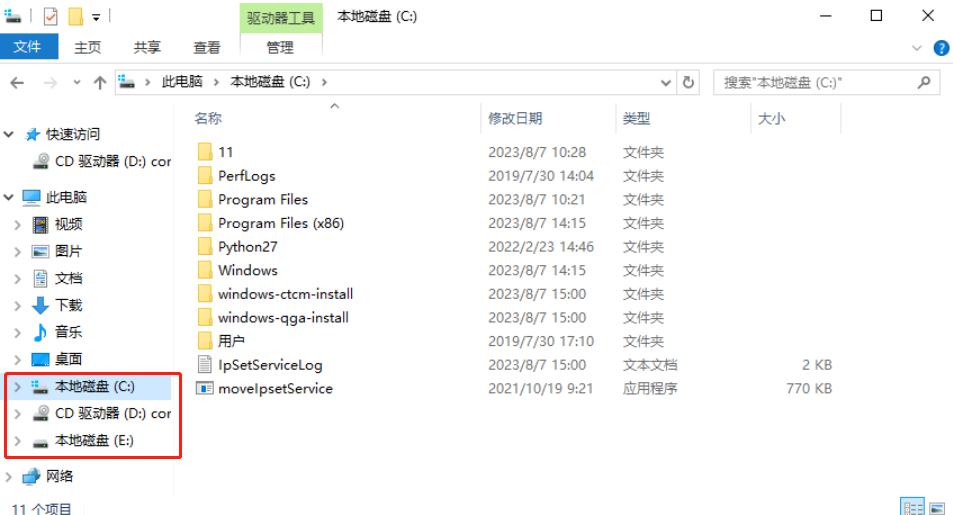Switch to the 共享 ribbon tab
953x515 pixels.
pyautogui.click(x=147, y=47)
